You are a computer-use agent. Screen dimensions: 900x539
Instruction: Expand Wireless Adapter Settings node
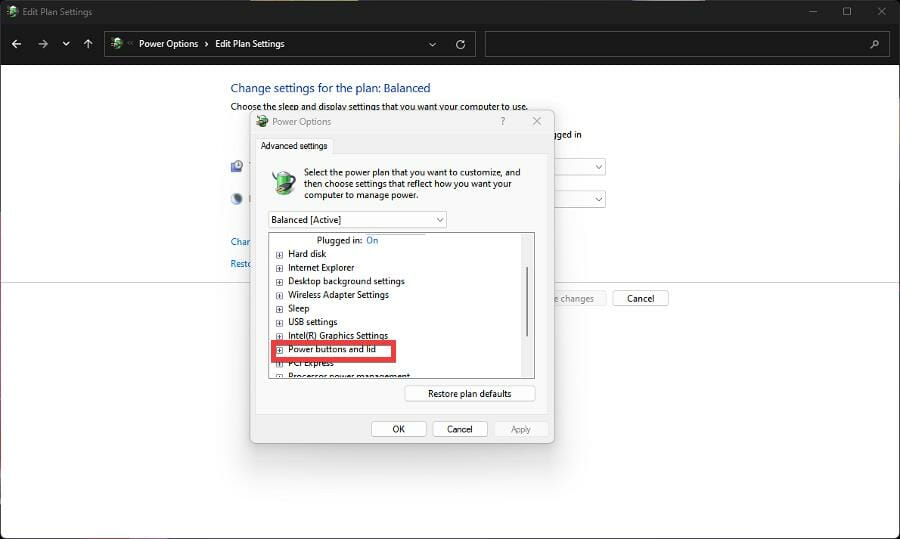280,296
